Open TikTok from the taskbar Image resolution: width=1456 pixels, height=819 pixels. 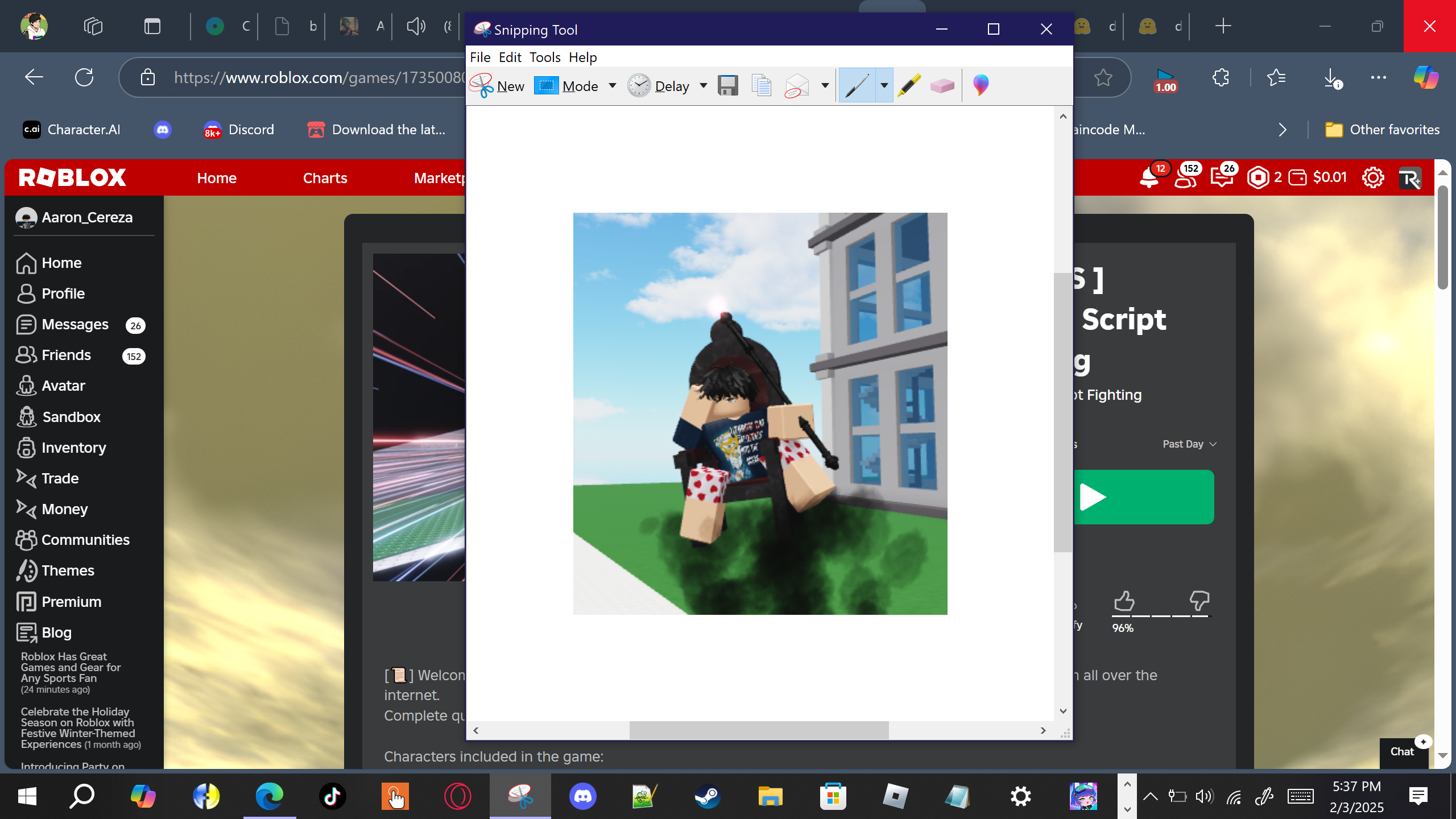(x=332, y=796)
